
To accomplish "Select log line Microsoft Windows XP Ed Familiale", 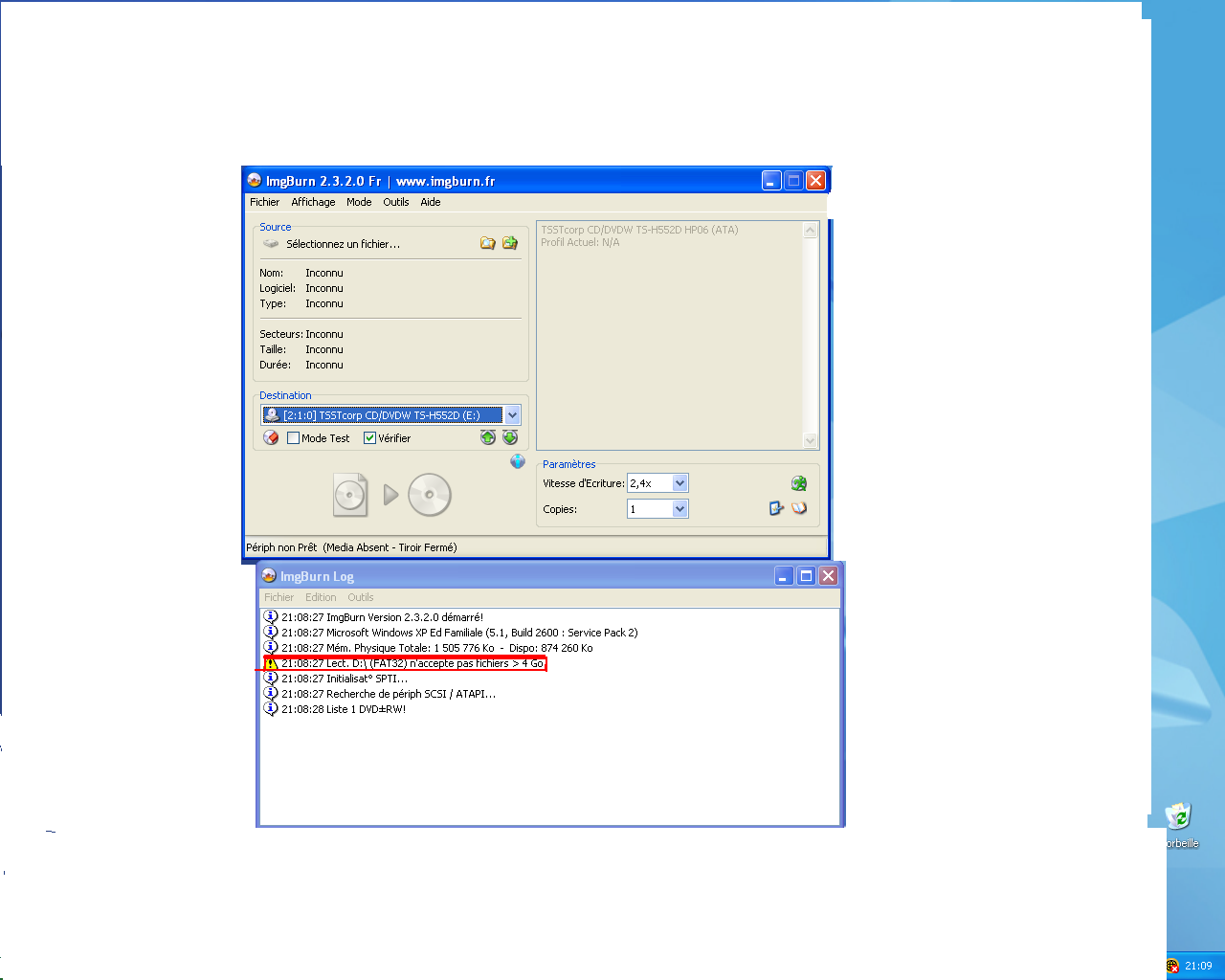I will pos(459,633).
